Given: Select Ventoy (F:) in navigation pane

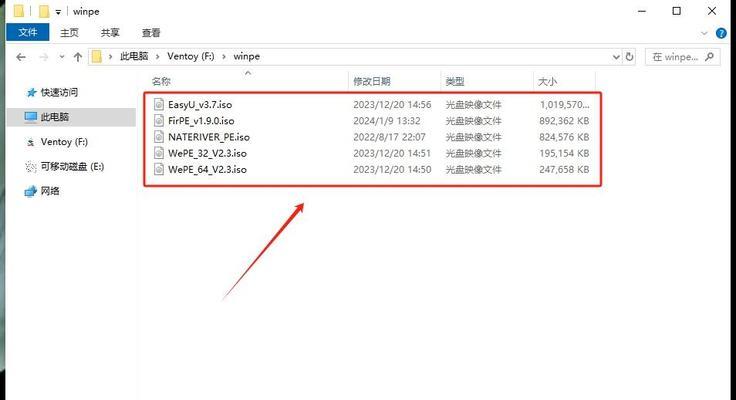Looking at the screenshot, I should coord(64,142).
